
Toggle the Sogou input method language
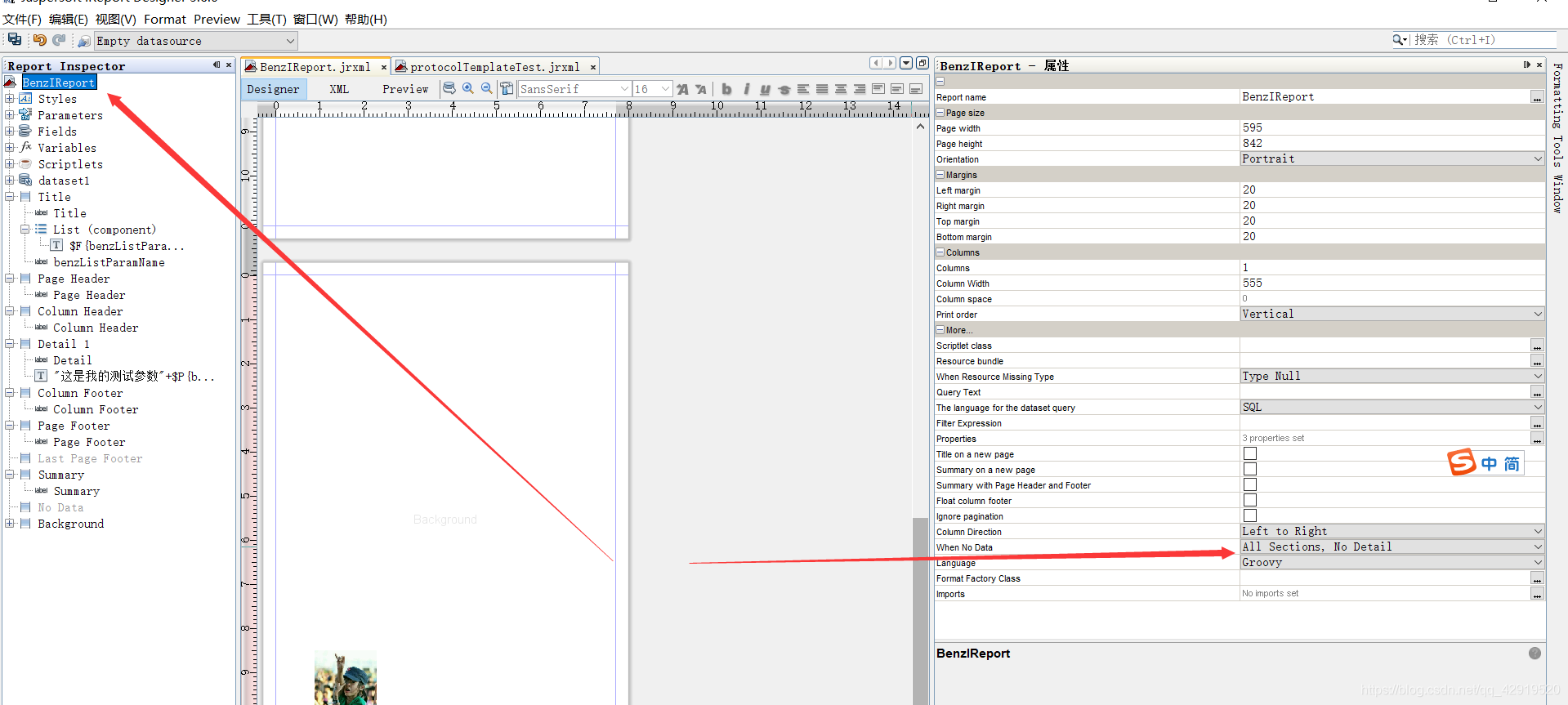coord(1489,463)
